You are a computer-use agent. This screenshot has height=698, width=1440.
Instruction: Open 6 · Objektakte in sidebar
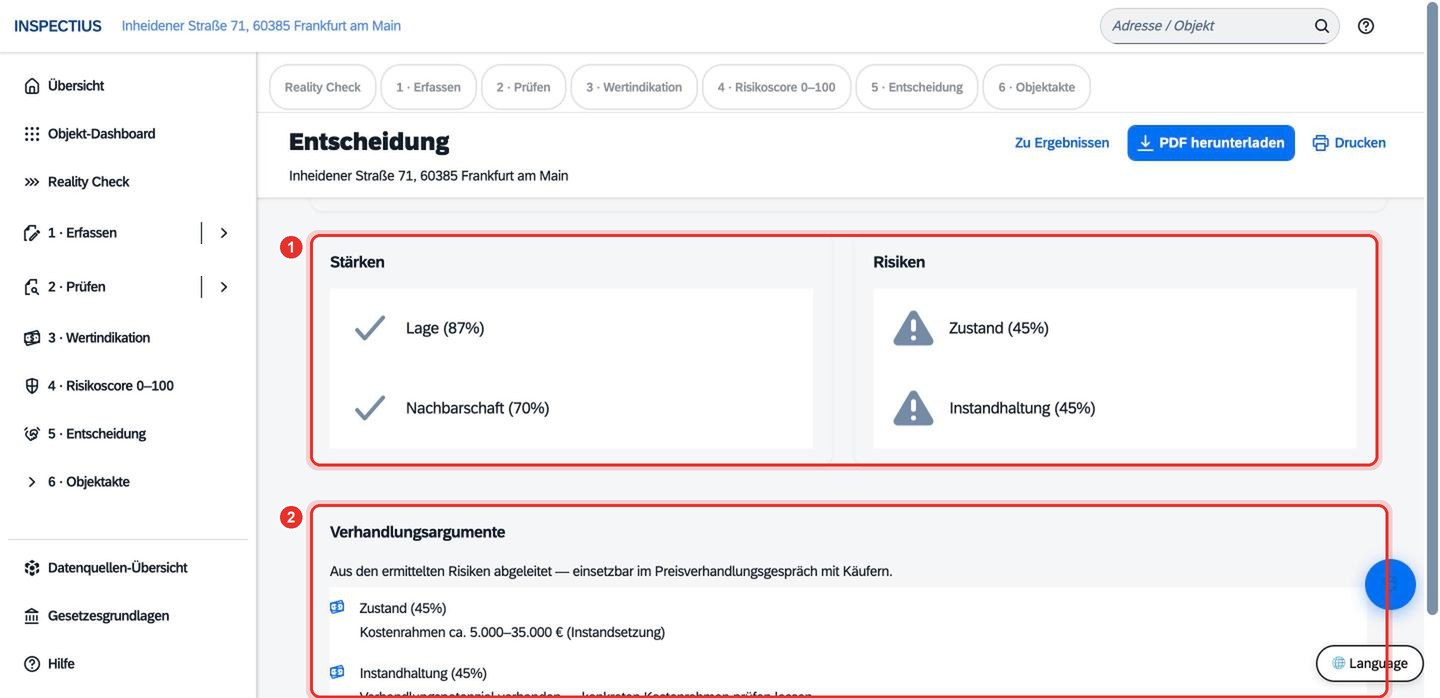(x=89, y=482)
